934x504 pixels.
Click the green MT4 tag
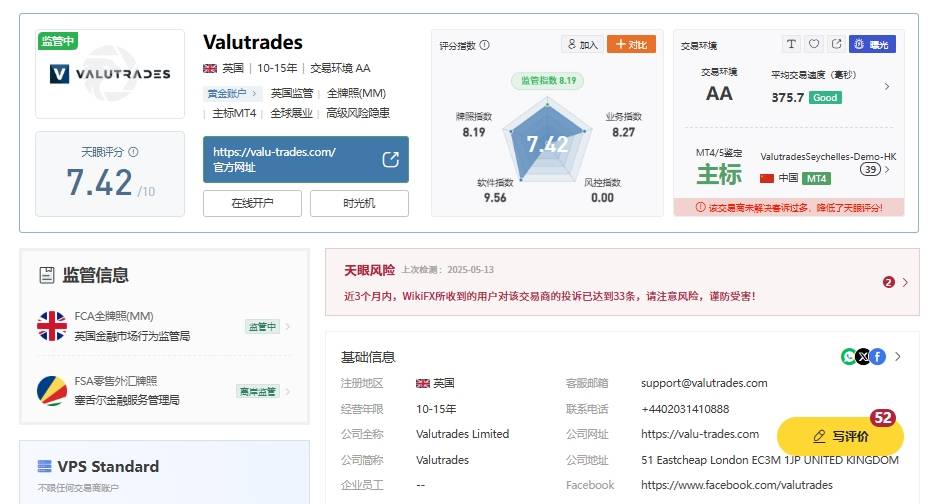[816, 178]
